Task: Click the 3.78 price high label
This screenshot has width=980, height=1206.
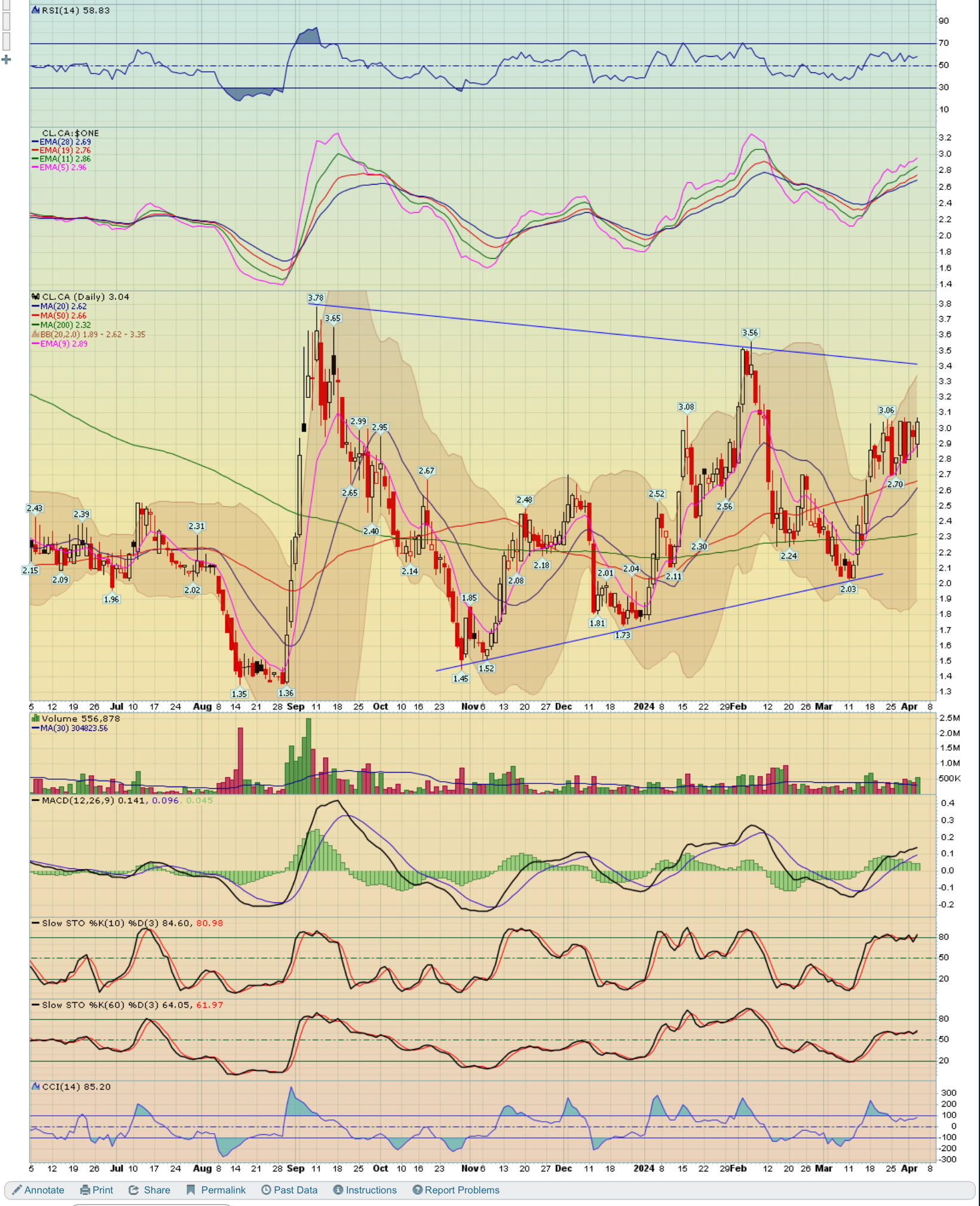Action: tap(316, 298)
